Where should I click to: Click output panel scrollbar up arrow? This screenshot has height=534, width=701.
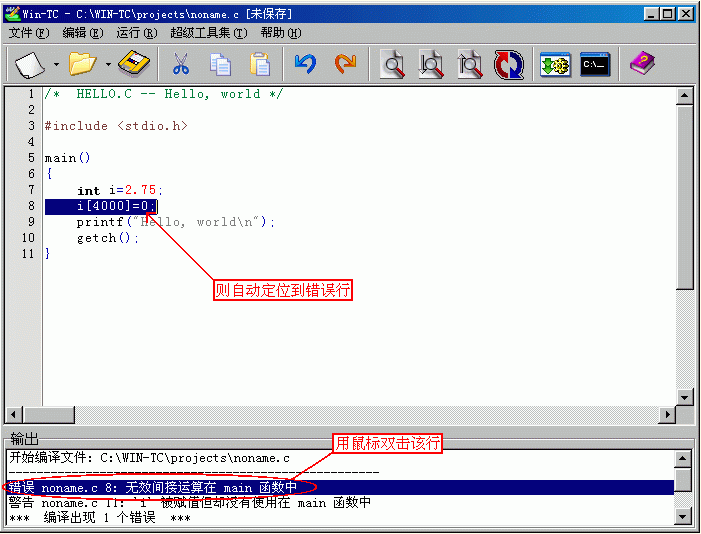pyautogui.click(x=683, y=458)
